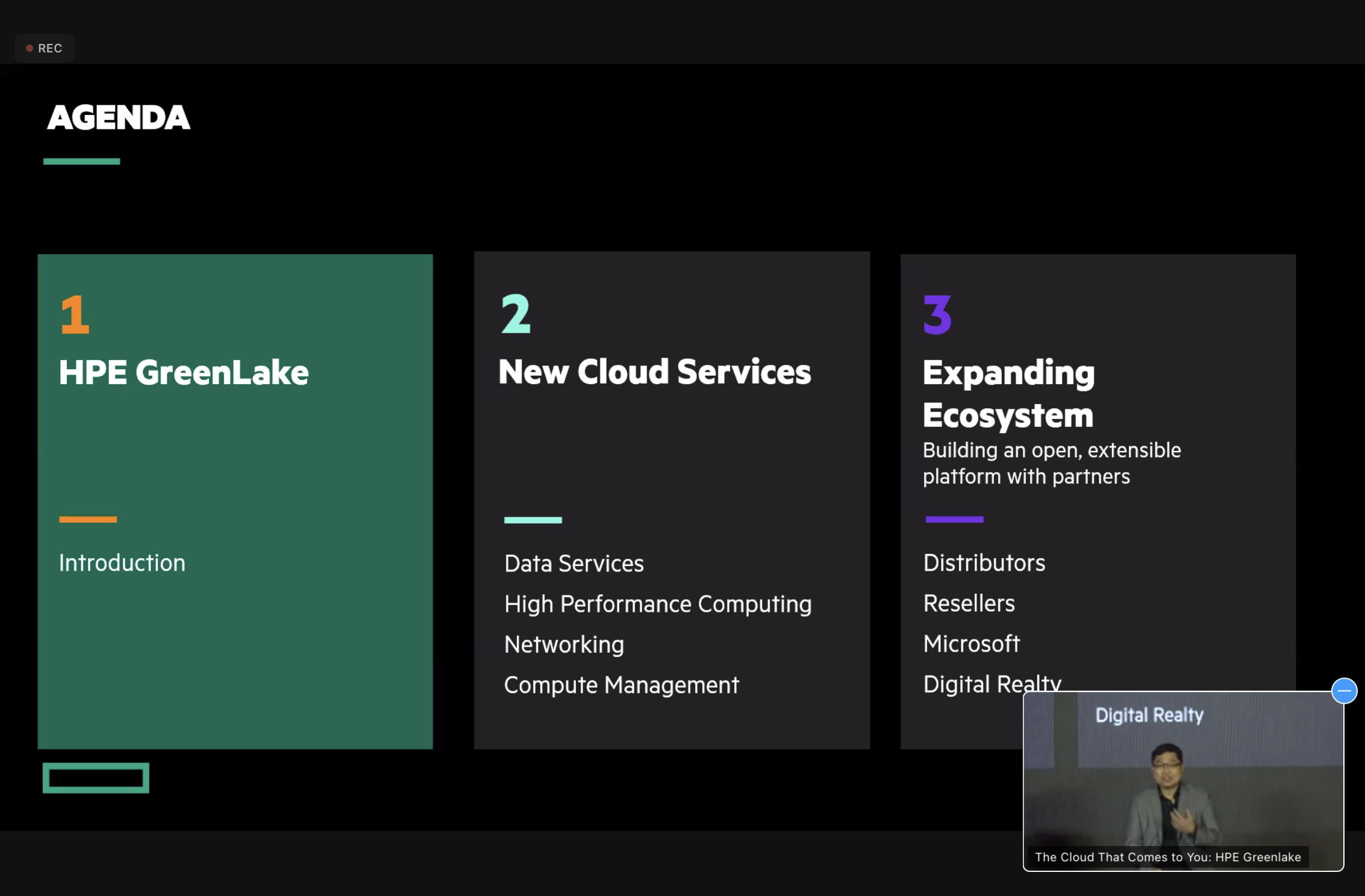This screenshot has width=1365, height=896.
Task: Click the Microsoft partner entry
Action: coord(971,644)
